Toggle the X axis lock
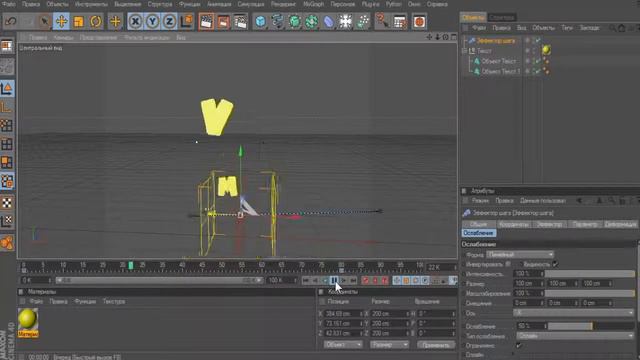 [135, 21]
